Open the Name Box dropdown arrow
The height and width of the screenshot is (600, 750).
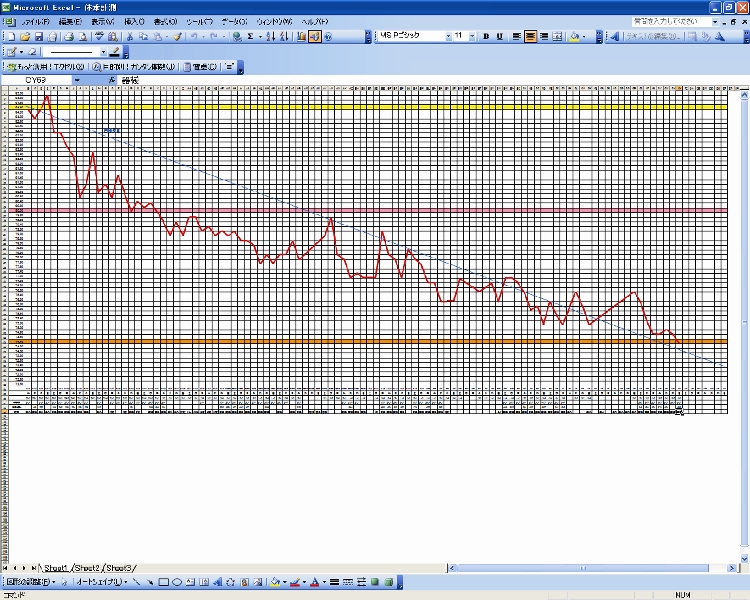77,80
